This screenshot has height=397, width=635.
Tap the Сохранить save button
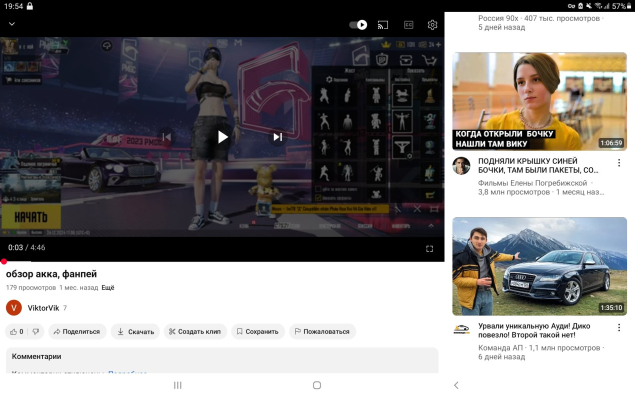(258, 331)
